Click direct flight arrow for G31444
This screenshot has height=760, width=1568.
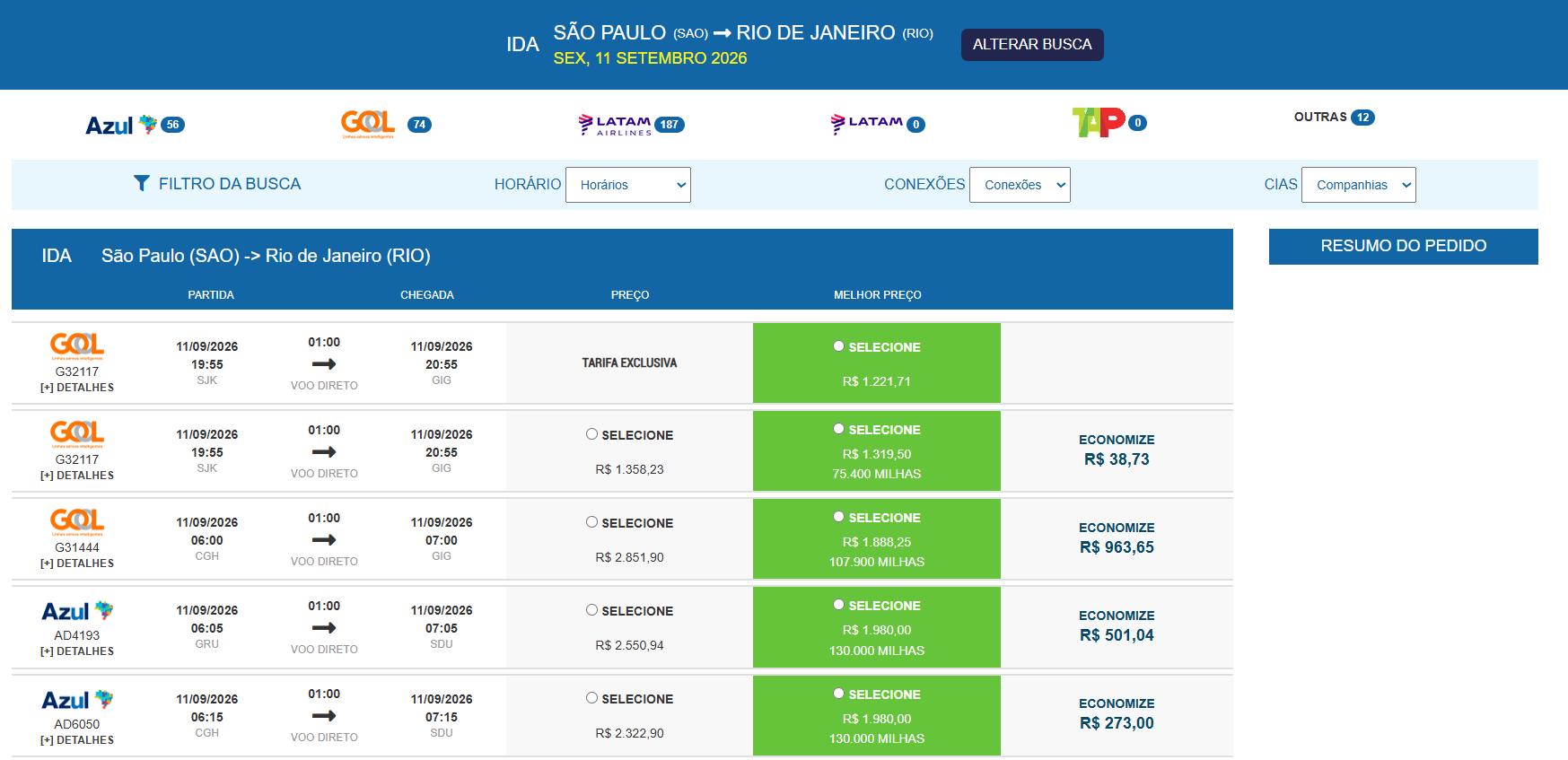[324, 540]
